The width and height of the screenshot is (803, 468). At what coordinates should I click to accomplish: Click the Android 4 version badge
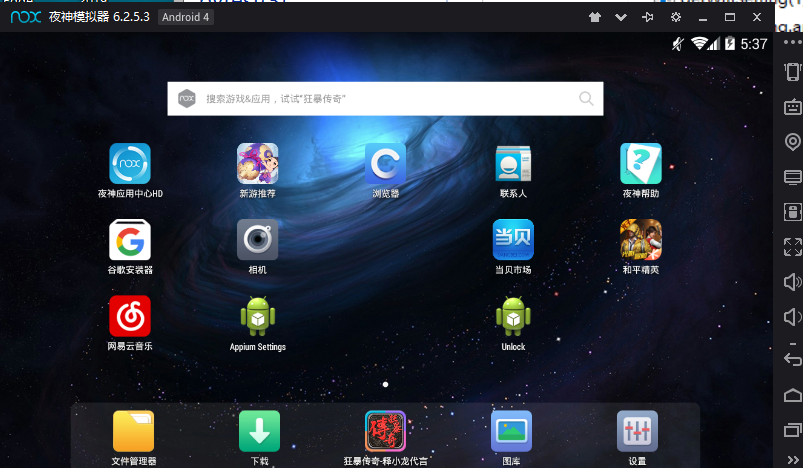click(185, 17)
